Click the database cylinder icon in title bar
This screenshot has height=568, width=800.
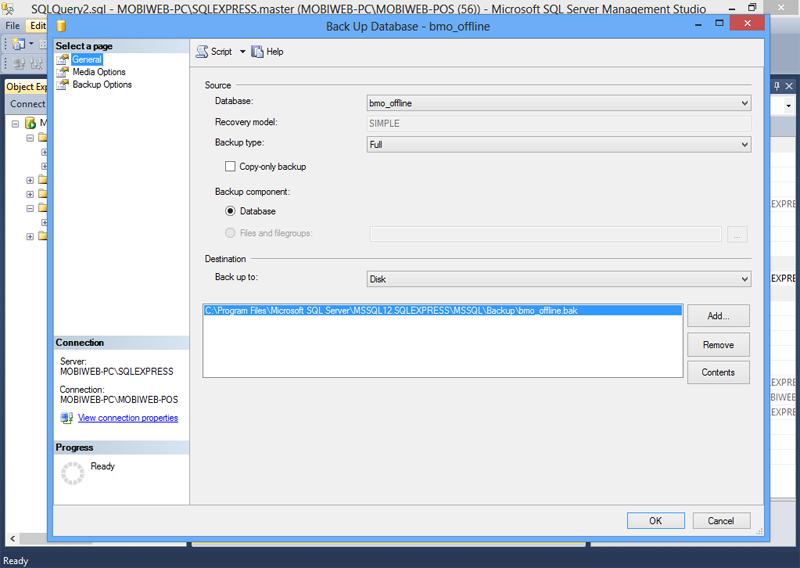pyautogui.click(x=61, y=26)
